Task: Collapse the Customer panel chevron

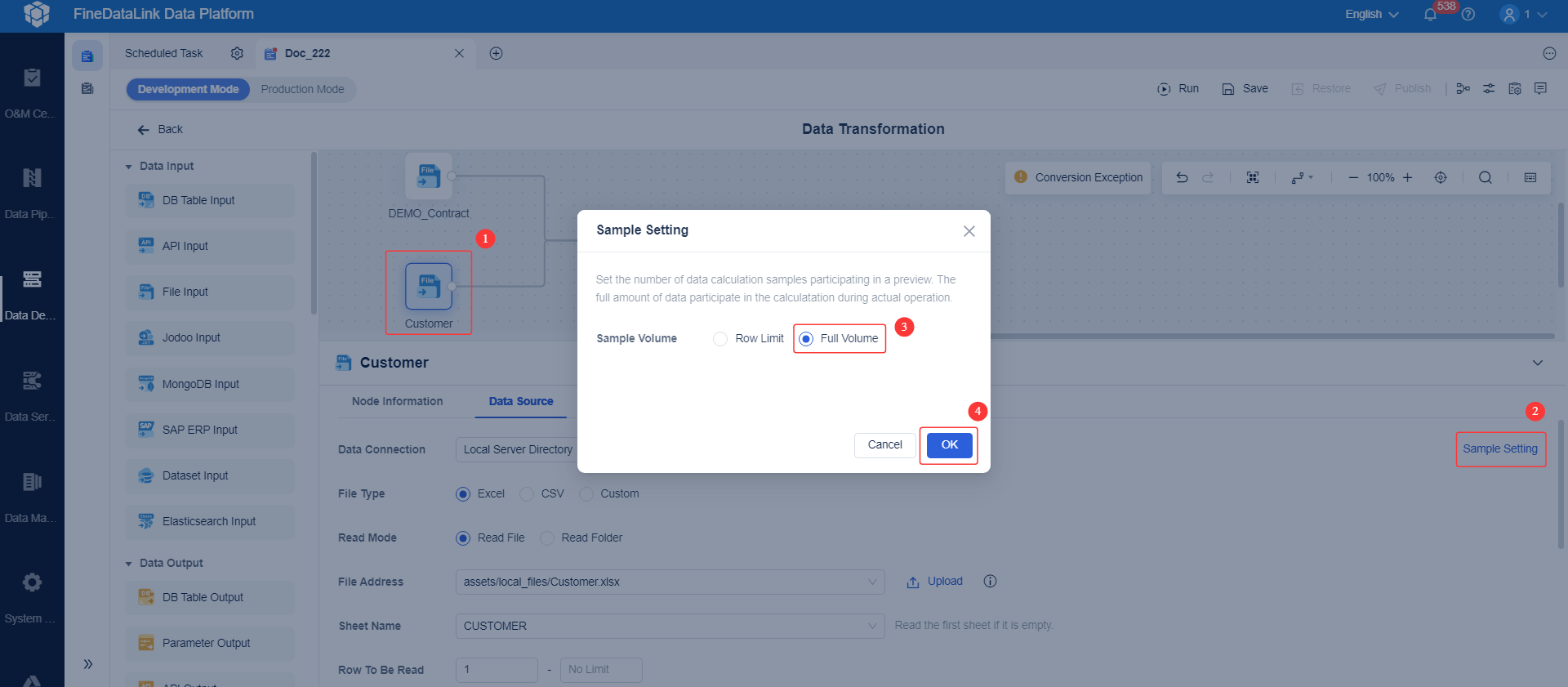Action: point(1538,363)
